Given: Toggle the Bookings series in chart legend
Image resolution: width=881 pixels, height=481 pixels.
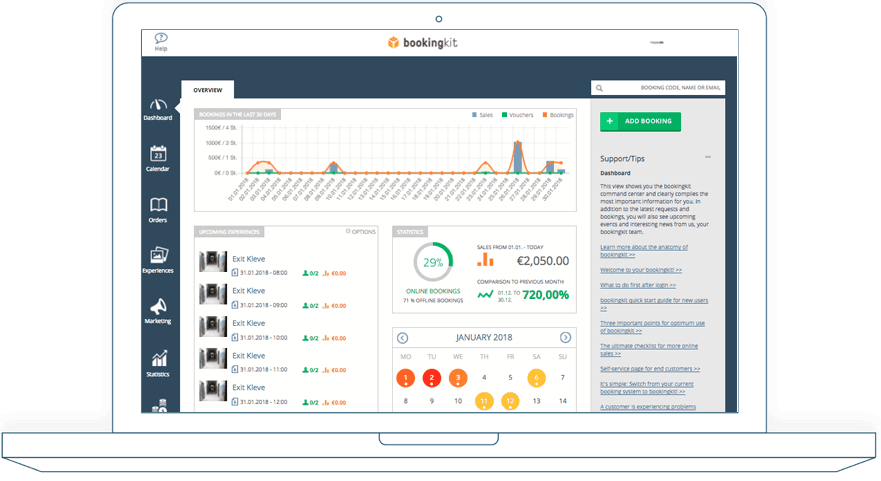Looking at the screenshot, I should tap(558, 115).
